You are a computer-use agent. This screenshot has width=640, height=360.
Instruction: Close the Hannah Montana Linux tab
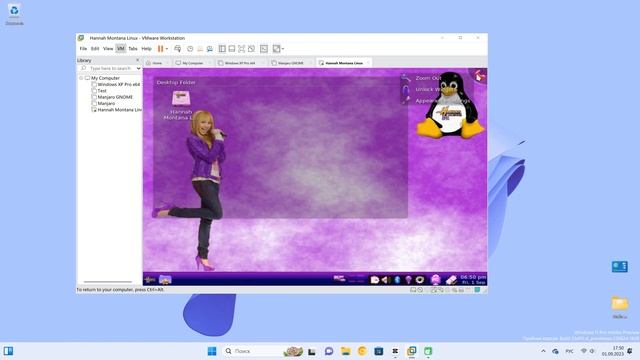tap(368, 63)
